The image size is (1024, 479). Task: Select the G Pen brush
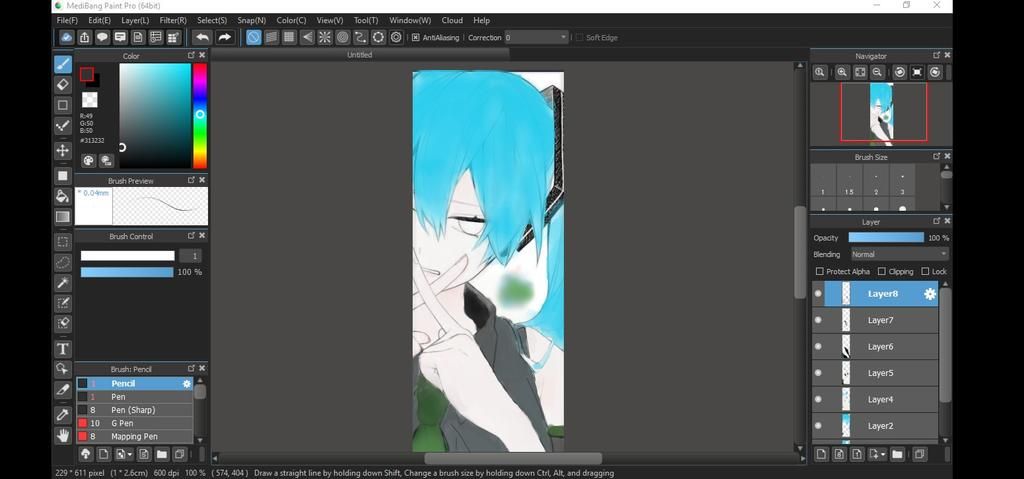(135, 423)
